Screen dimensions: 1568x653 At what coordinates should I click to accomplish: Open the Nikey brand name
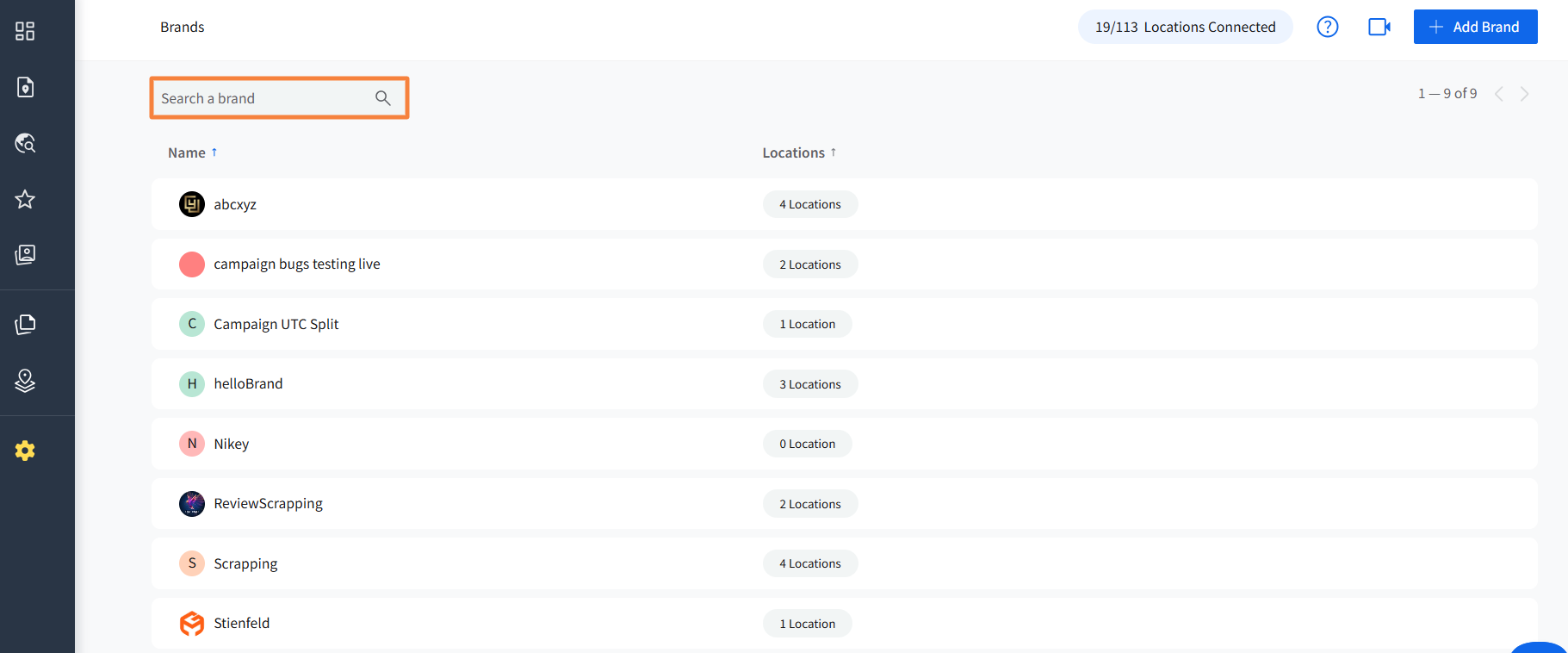[232, 444]
